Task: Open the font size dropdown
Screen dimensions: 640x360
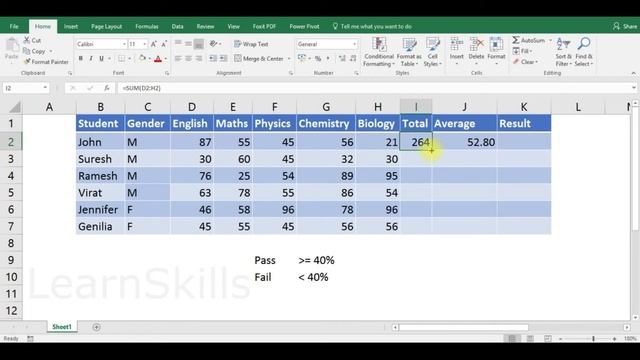Action: 144,44
